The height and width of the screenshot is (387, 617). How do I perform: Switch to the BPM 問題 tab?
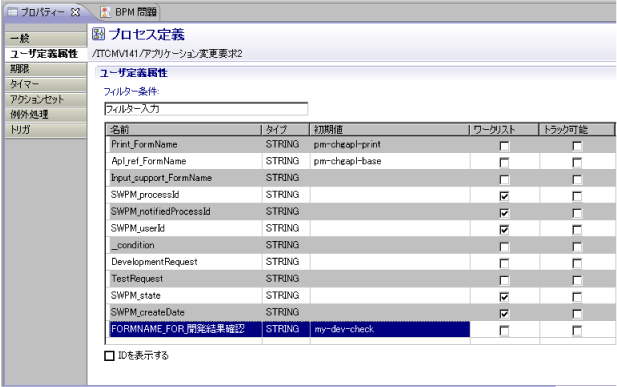tap(129, 12)
